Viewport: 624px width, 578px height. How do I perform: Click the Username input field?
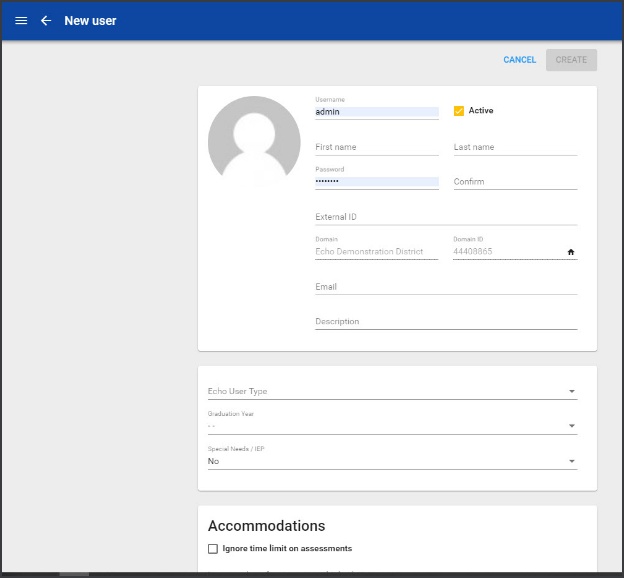[x=376, y=112]
